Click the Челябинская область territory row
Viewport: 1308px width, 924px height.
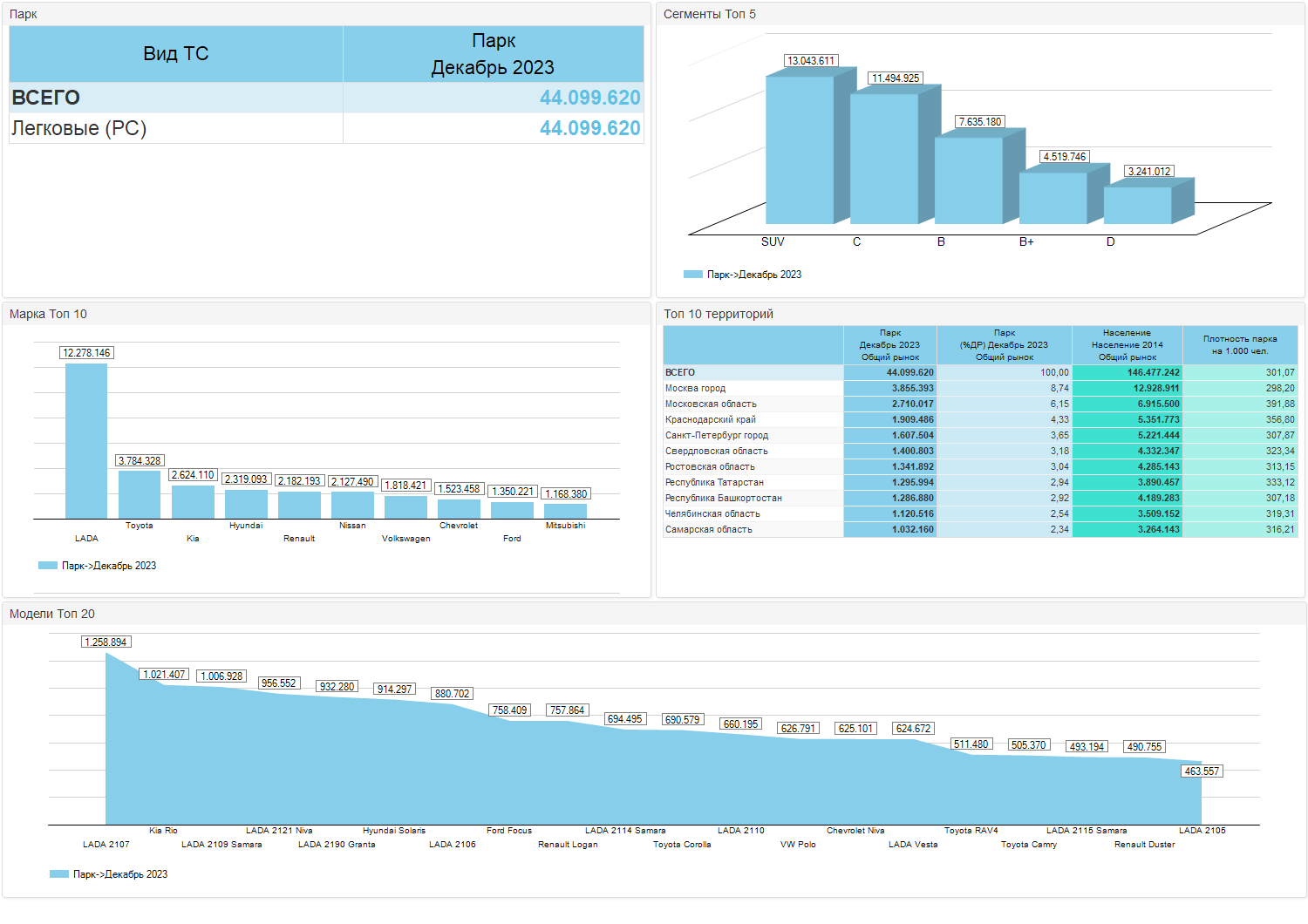click(x=980, y=513)
